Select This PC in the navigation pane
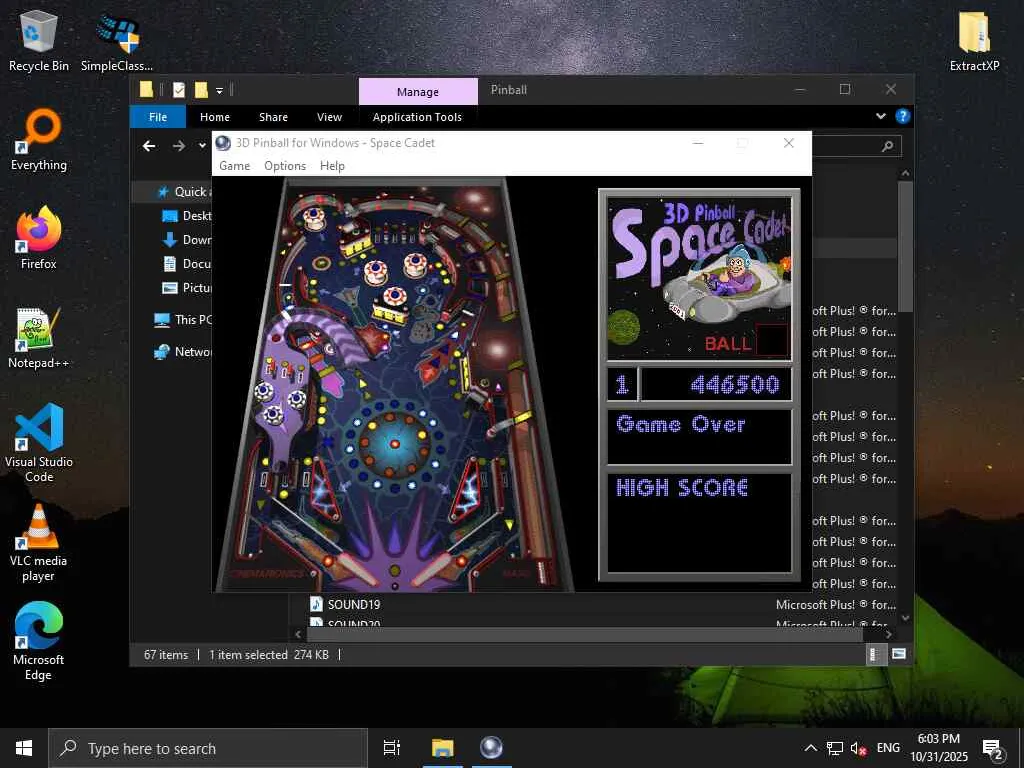 click(x=182, y=319)
